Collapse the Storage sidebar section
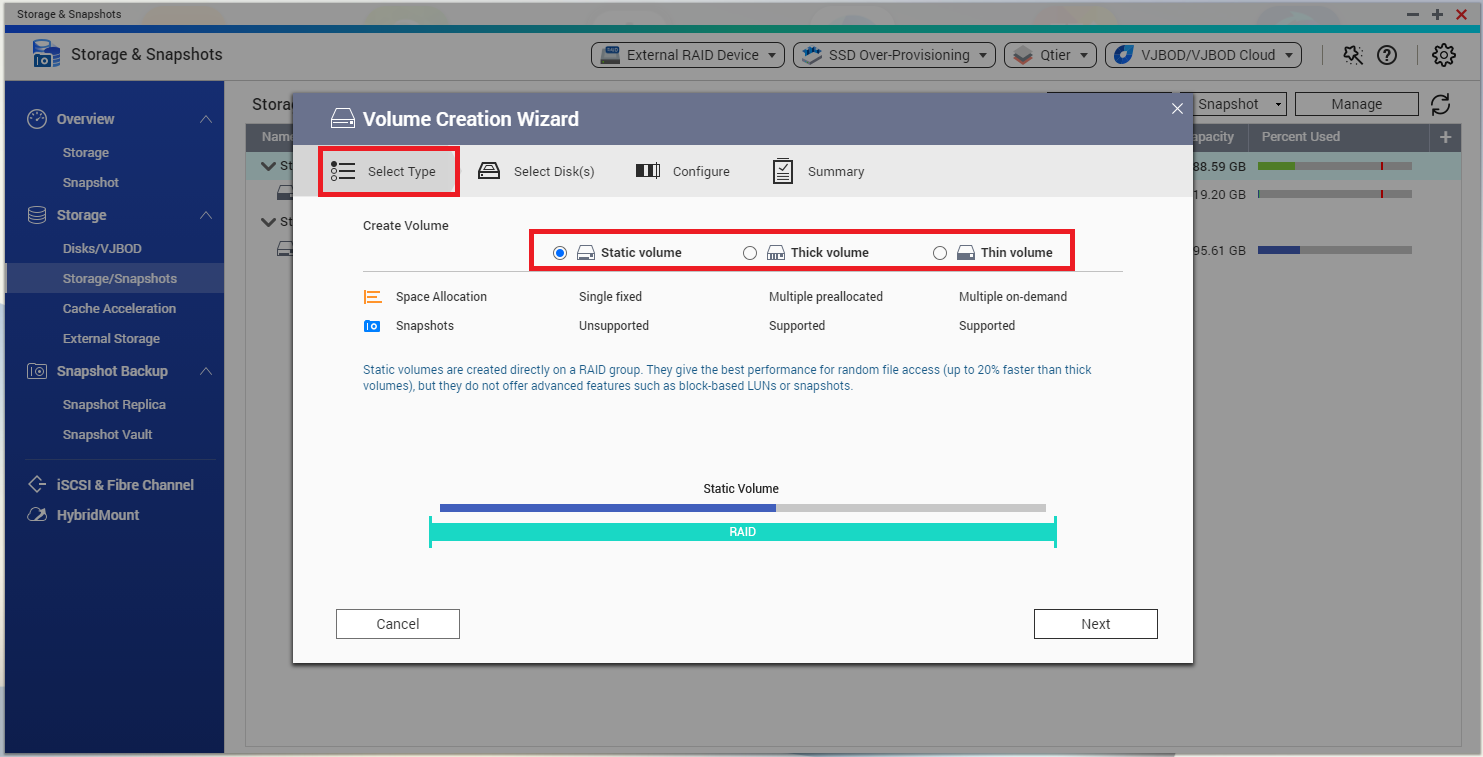1483x757 pixels. click(x=205, y=215)
